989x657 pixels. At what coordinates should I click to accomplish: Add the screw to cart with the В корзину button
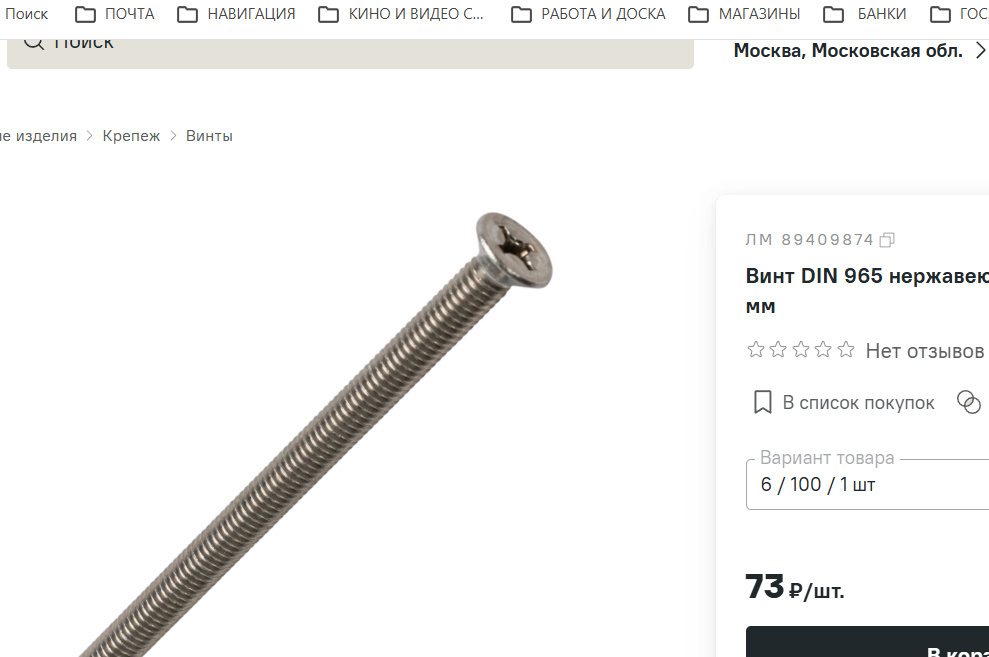click(867, 642)
